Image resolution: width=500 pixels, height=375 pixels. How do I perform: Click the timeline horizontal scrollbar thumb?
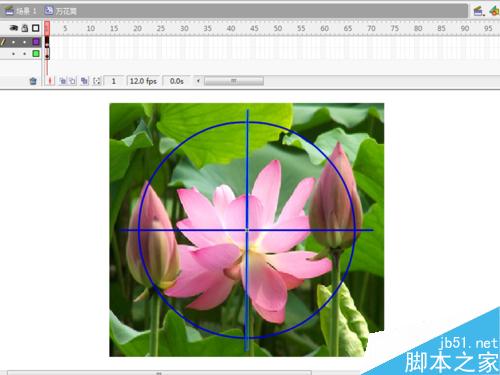234,81
